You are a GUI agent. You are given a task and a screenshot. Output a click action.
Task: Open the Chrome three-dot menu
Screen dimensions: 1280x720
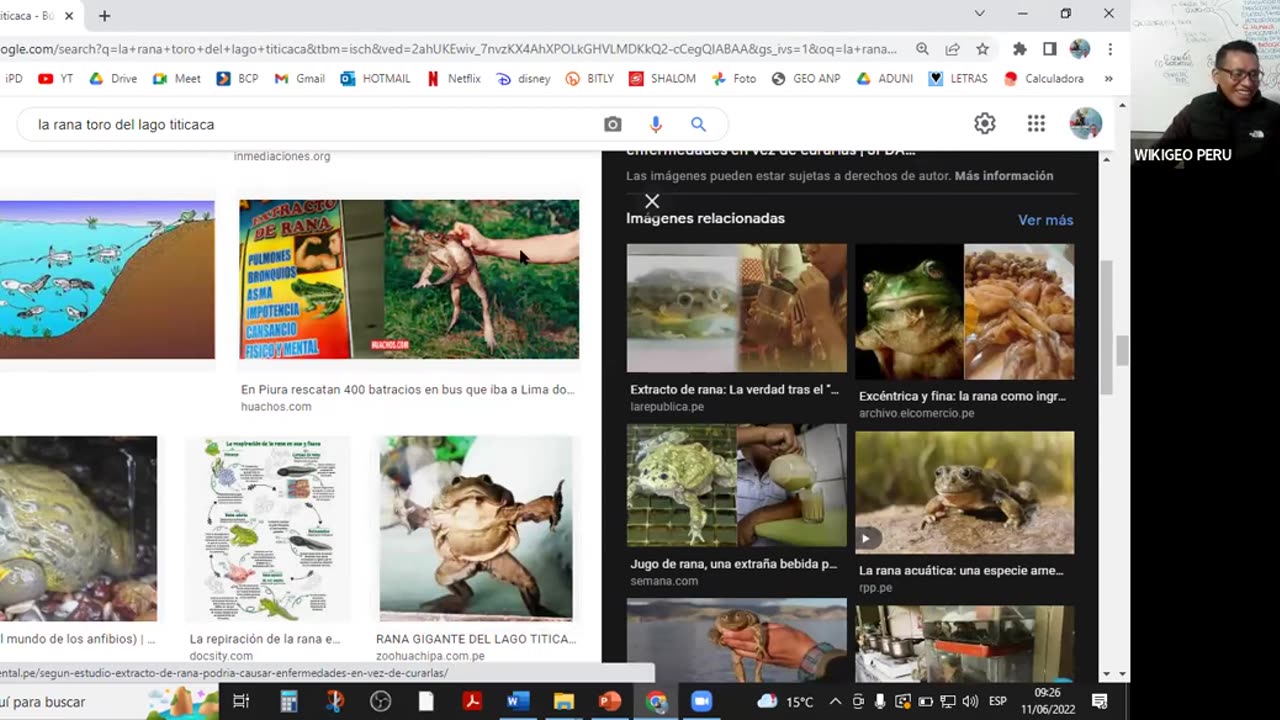click(x=1110, y=49)
